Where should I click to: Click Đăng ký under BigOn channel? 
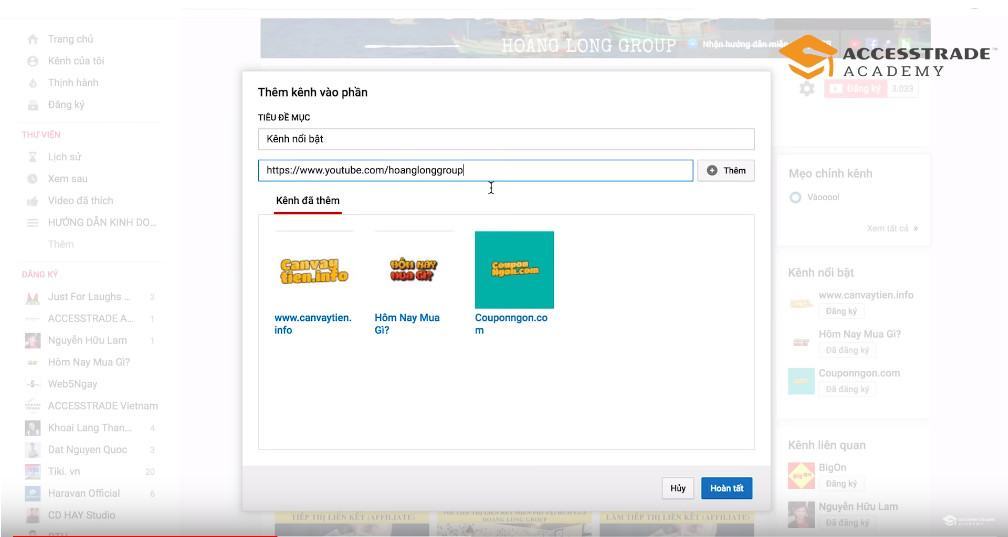841,484
